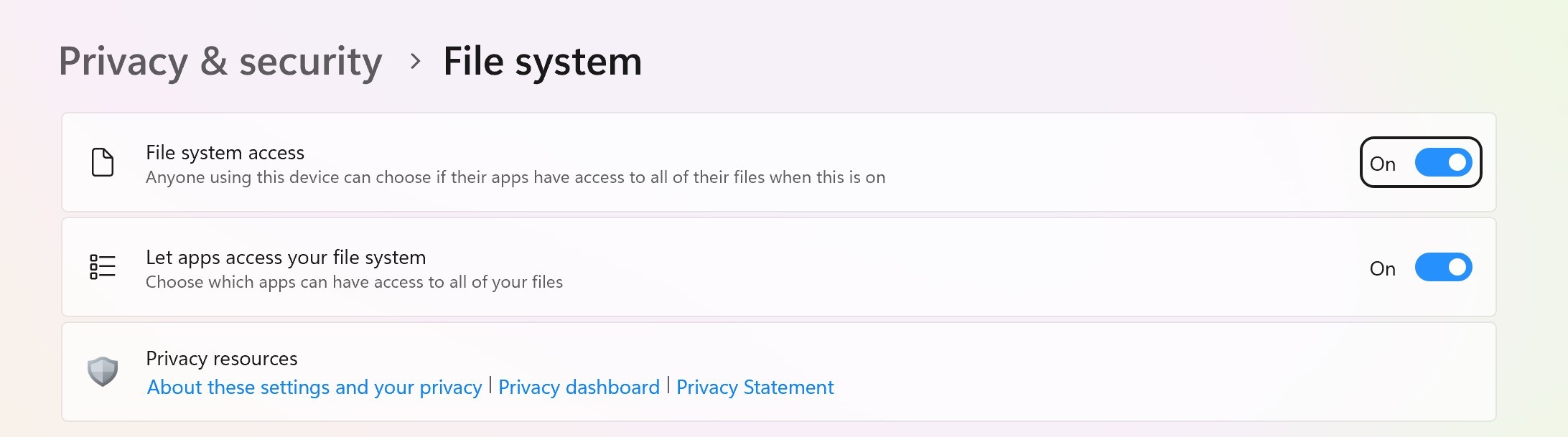Screen dimensions: 1568x437
Task: Open About these settings and your privacy
Action: click(314, 387)
